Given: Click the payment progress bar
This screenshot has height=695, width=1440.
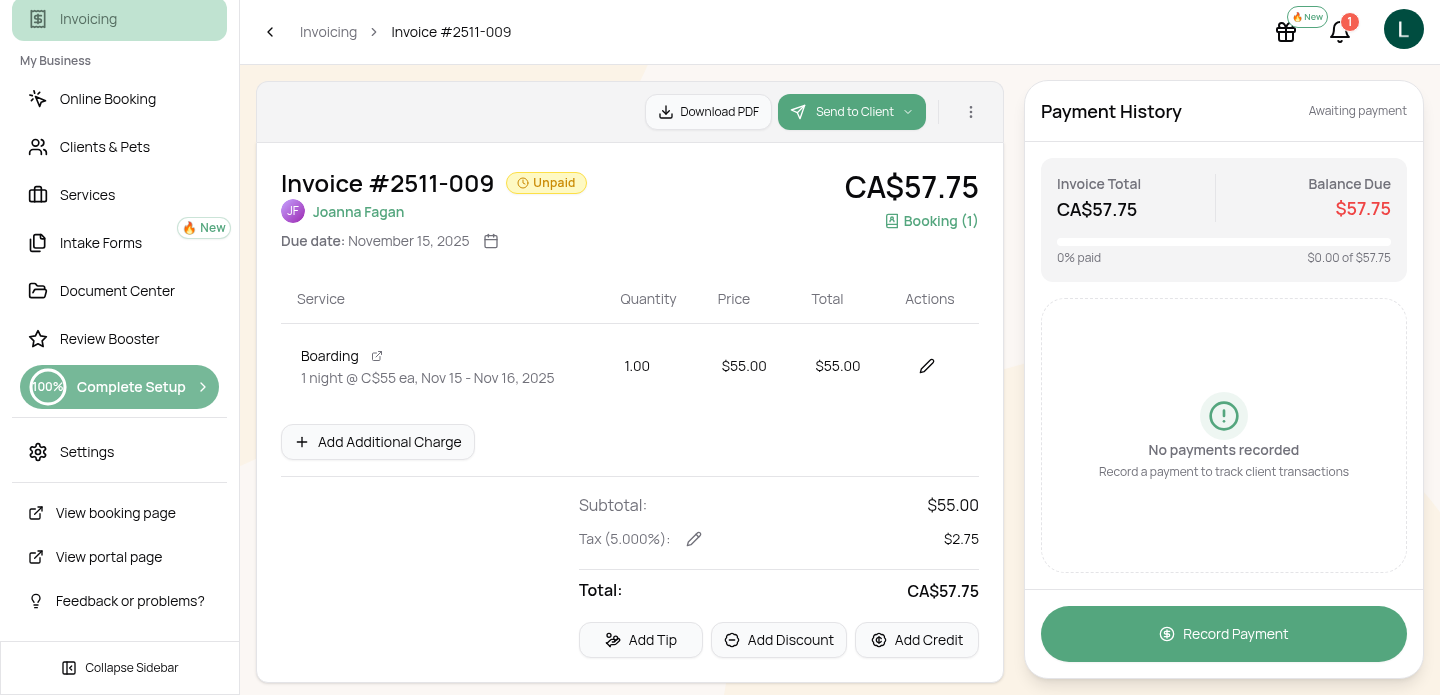Looking at the screenshot, I should pyautogui.click(x=1223, y=242).
